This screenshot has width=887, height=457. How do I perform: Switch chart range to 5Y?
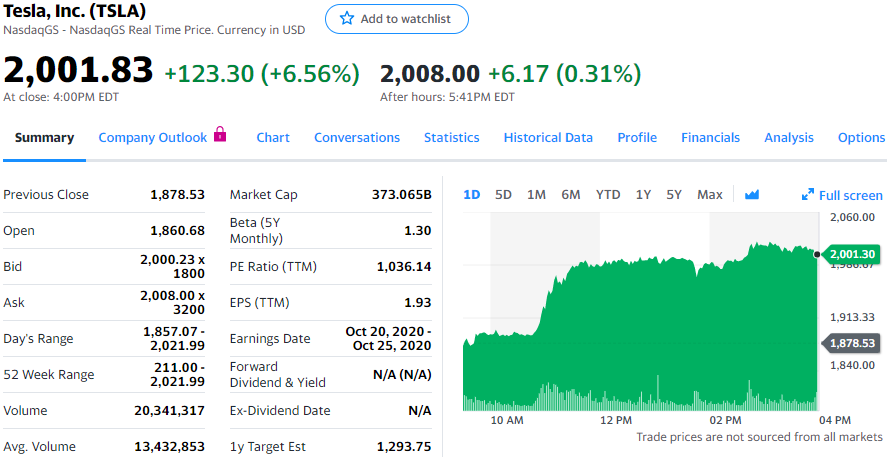pyautogui.click(x=674, y=195)
